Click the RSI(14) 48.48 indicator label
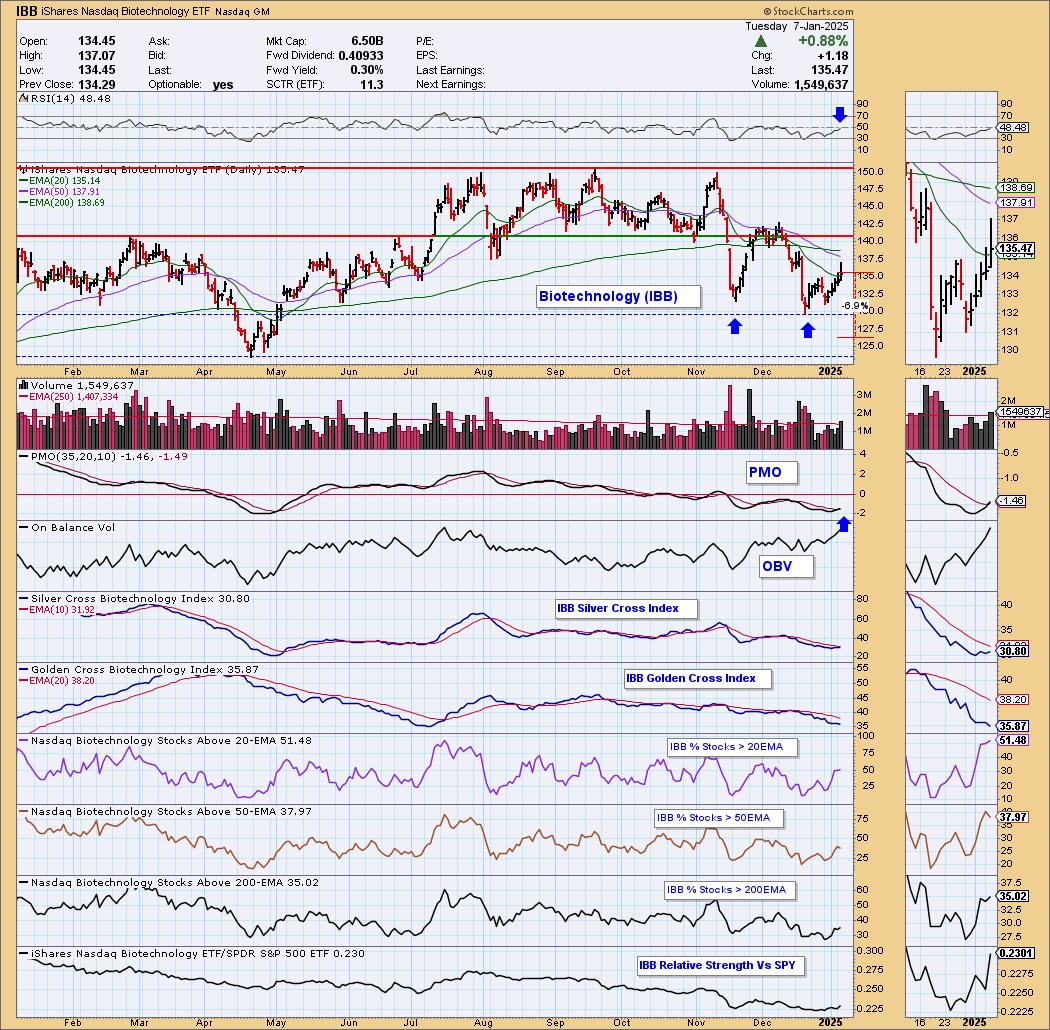Image resolution: width=1050 pixels, height=1030 pixels. click(x=71, y=98)
